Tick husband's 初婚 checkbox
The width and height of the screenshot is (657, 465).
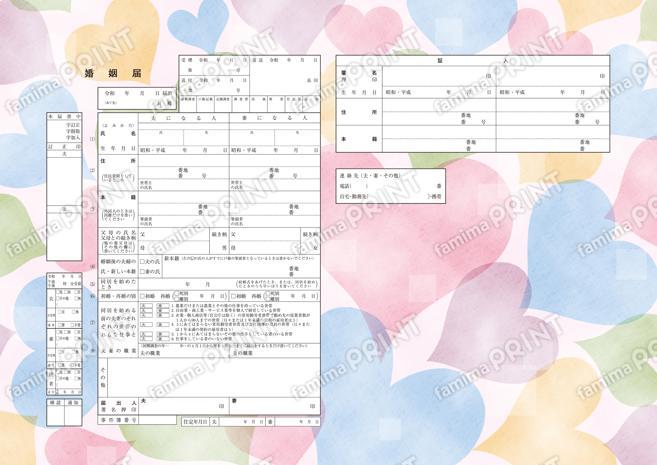(x=142, y=296)
